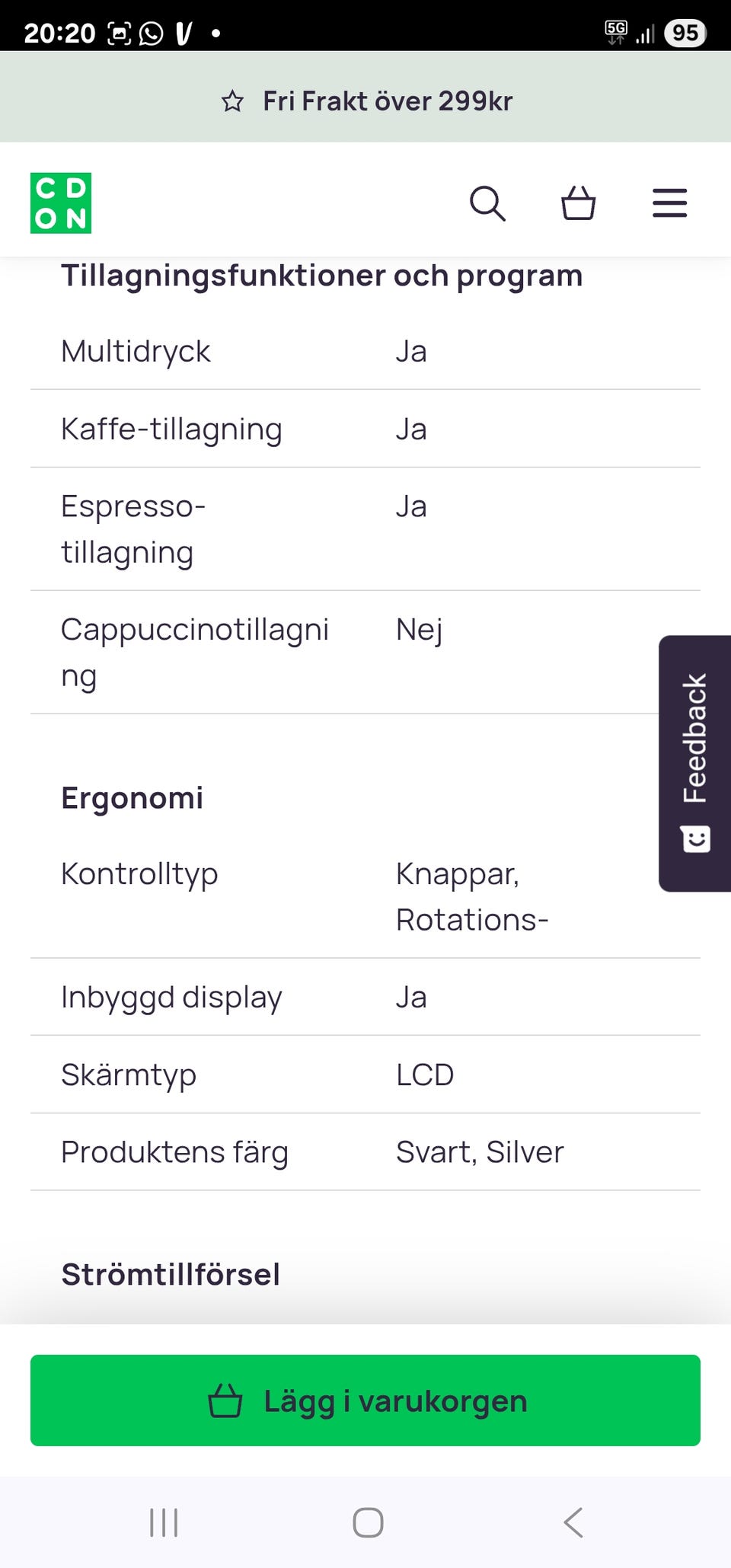Tap the CDON logo
This screenshot has height=1568, width=731.
[61, 203]
